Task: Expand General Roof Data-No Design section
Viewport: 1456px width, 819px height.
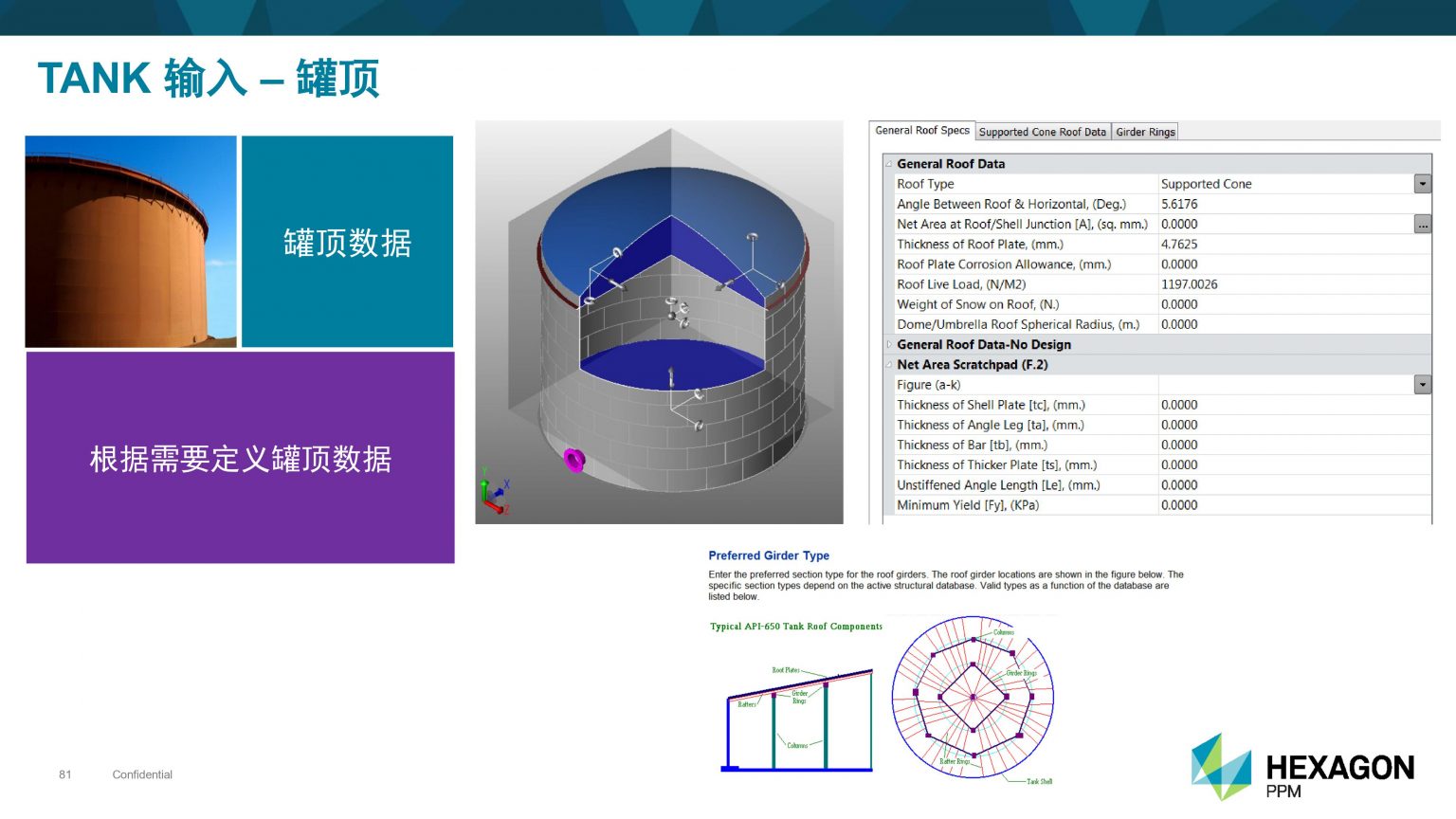Action: (888, 345)
